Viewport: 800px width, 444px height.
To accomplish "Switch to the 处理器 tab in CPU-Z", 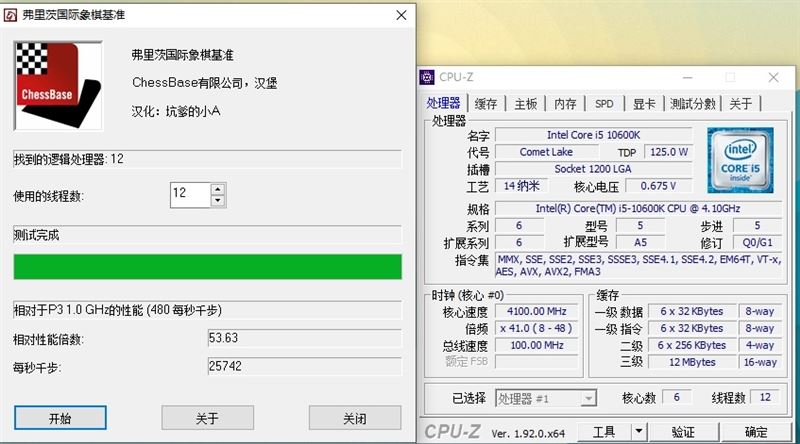I will 443,103.
